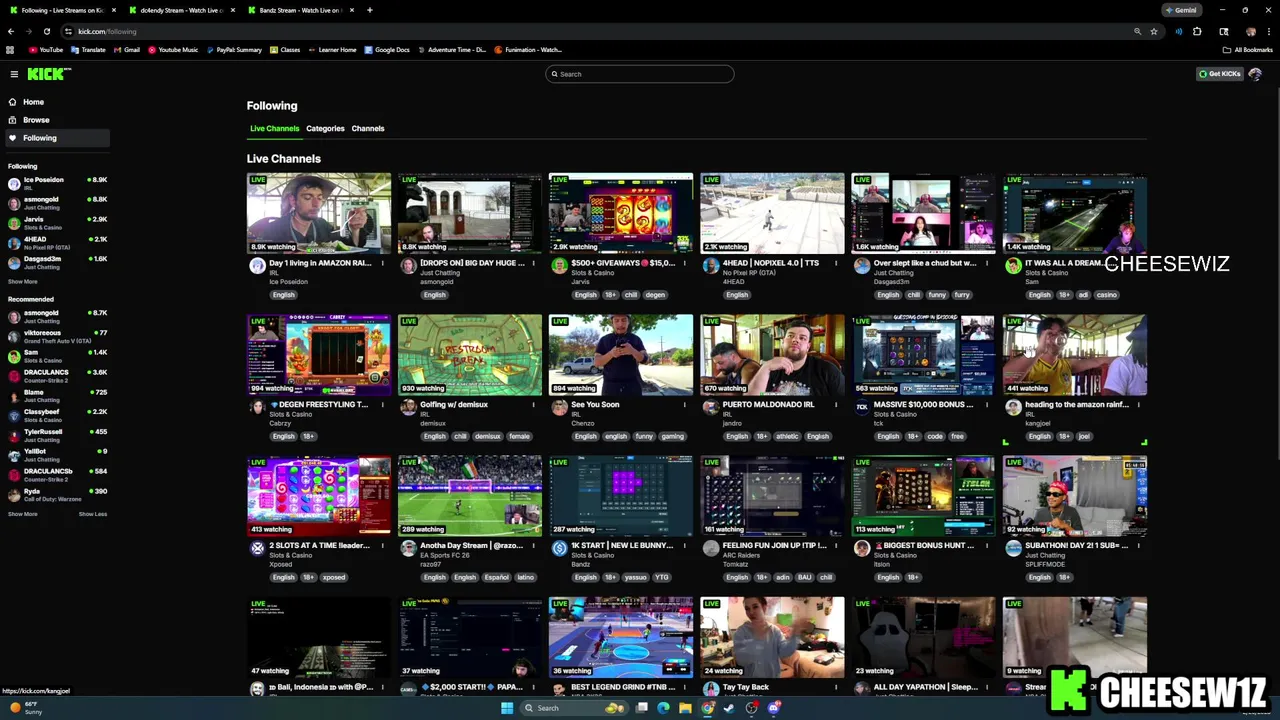Open Golfing w/ demisux stream thumbnail

470,355
